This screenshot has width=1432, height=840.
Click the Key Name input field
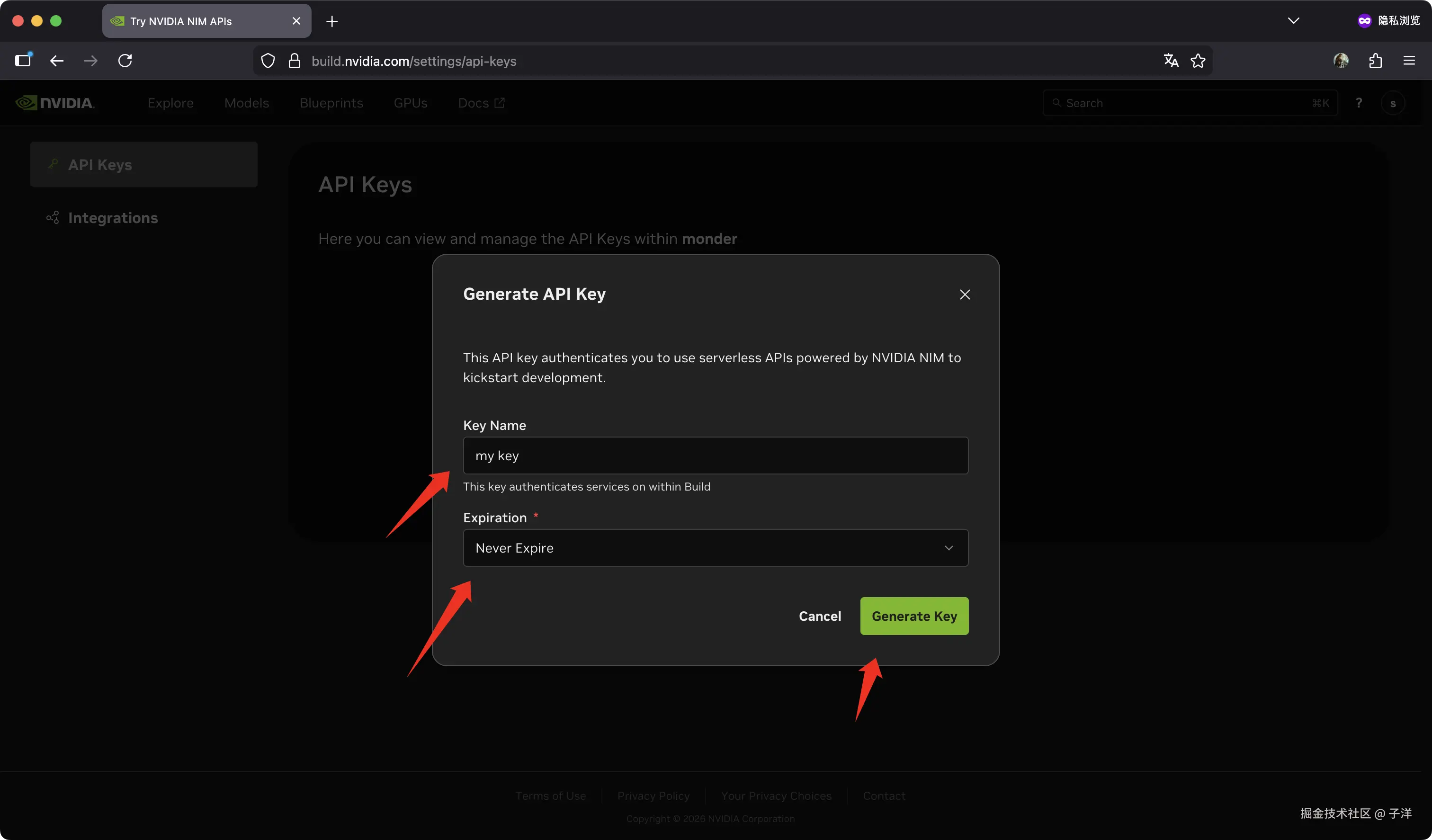715,456
